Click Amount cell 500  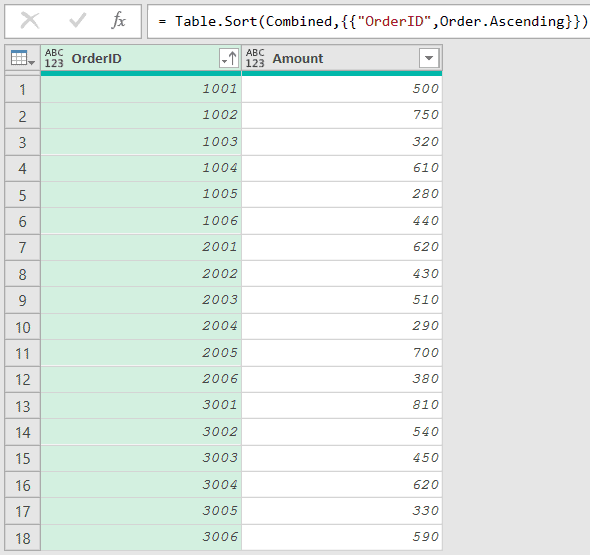tap(342, 89)
